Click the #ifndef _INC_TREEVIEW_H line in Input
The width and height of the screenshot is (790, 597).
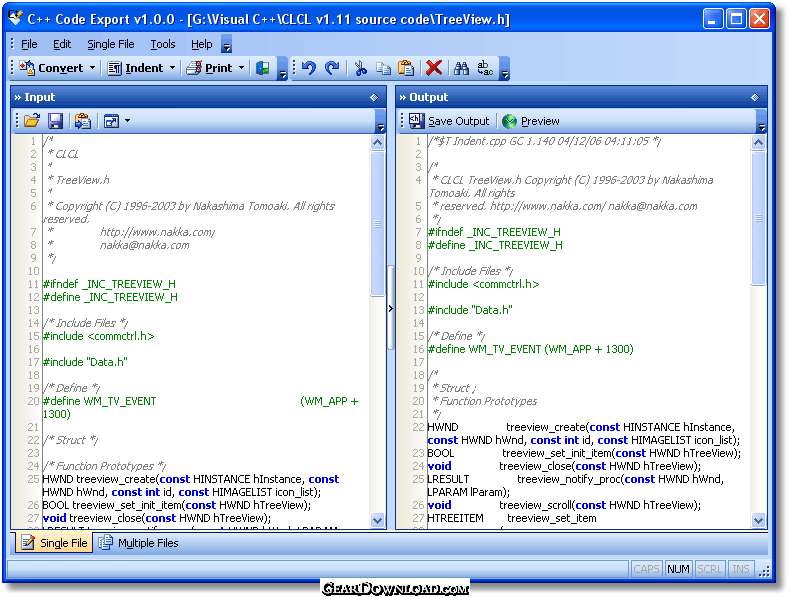(109, 284)
